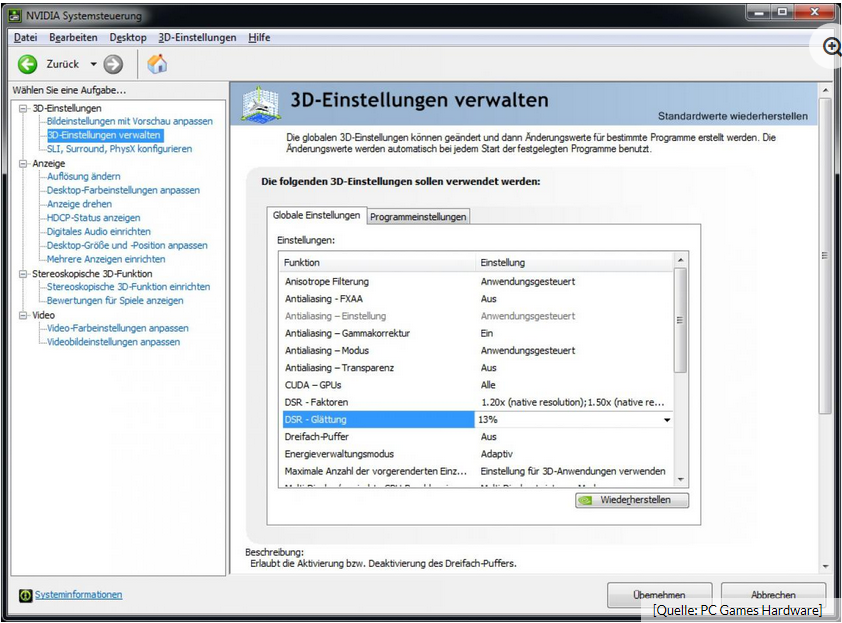
Task: Click the magnifier zoom icon at the top right
Action: click(832, 47)
